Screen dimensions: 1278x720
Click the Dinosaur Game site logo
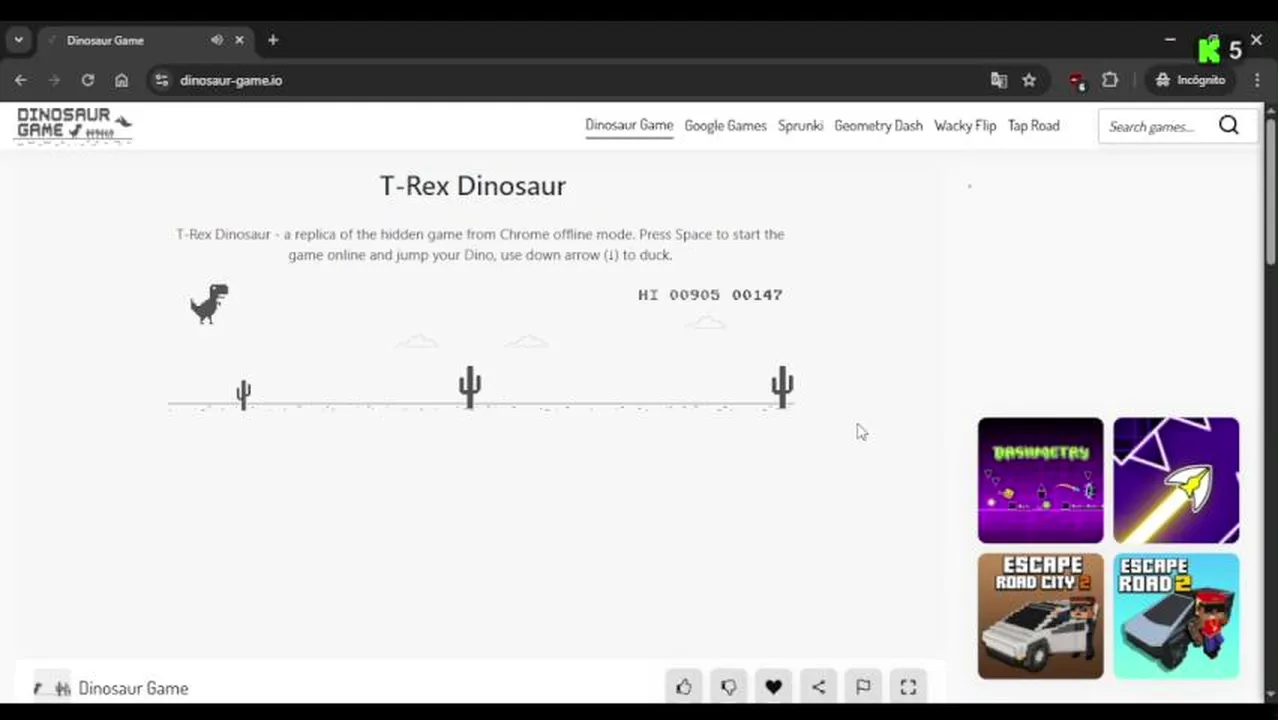(x=74, y=126)
